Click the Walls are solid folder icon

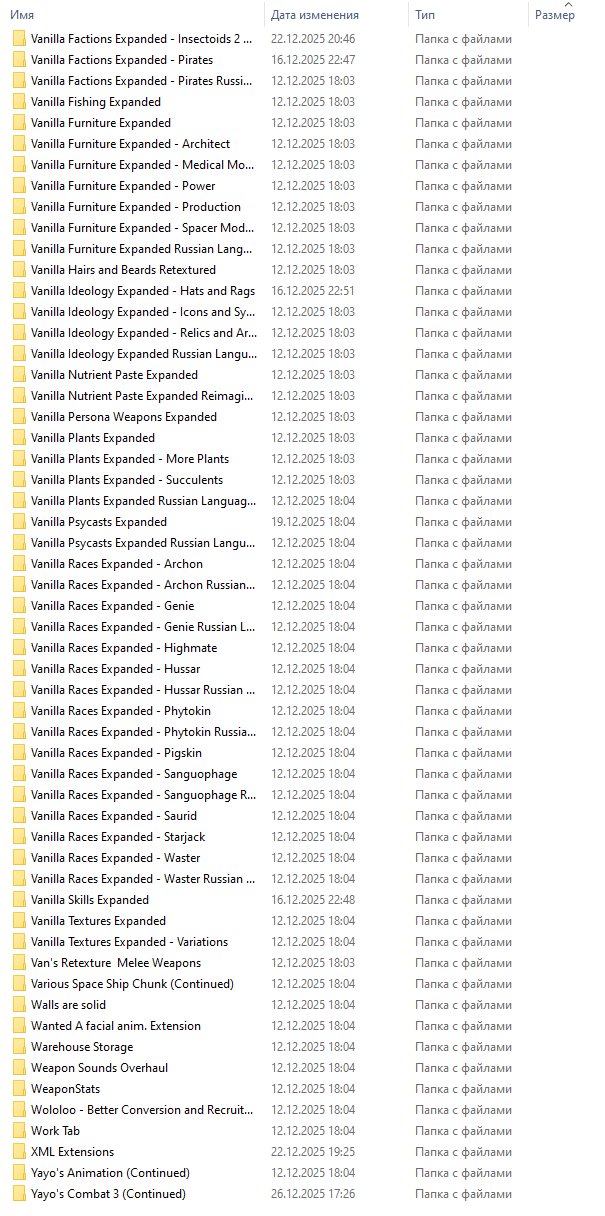19,1005
